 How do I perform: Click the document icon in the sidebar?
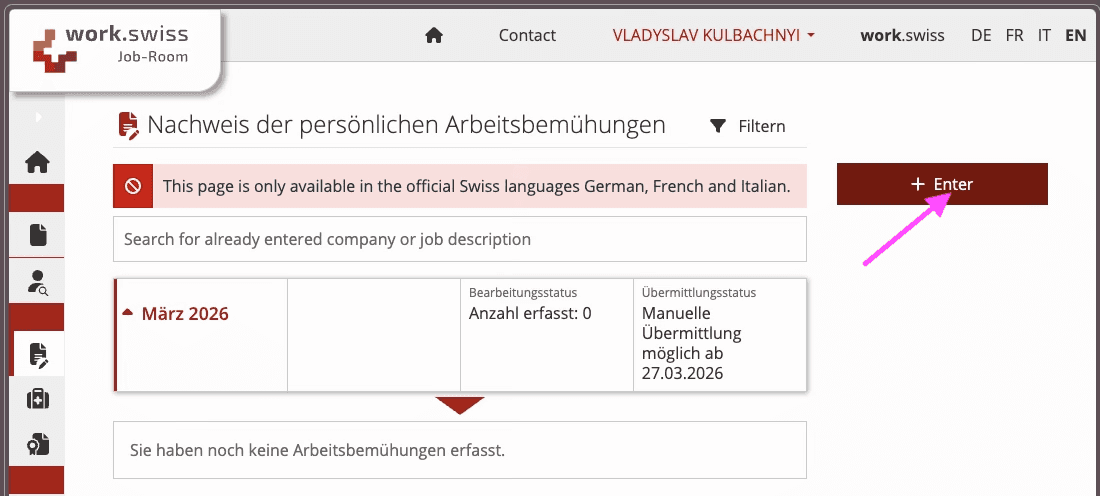(x=37, y=235)
